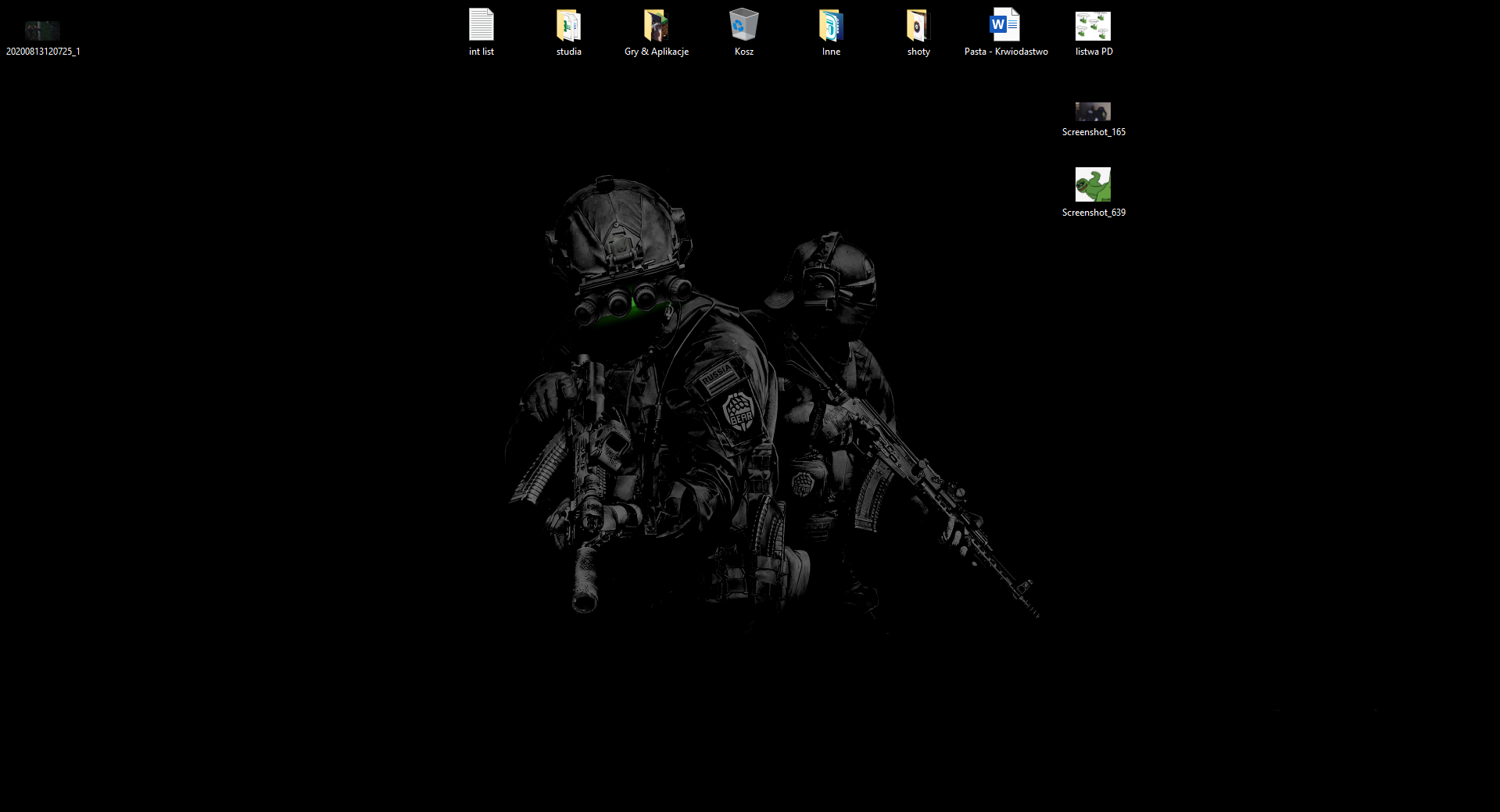This screenshot has width=1500, height=812.
Task: Click the '20200813120725_1' filename label
Action: (x=43, y=52)
